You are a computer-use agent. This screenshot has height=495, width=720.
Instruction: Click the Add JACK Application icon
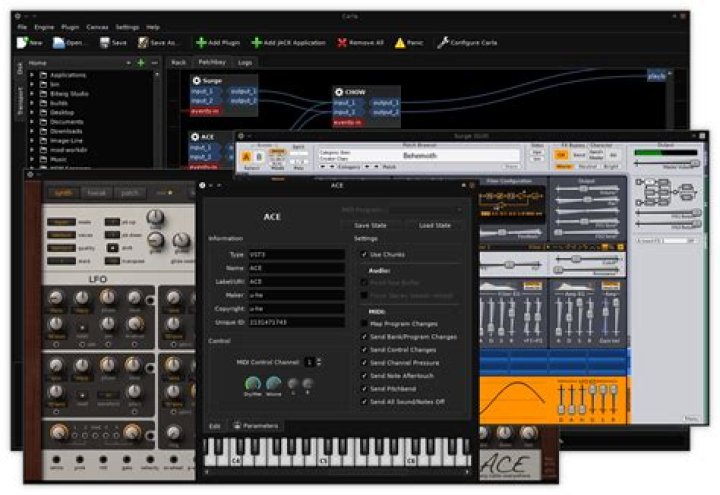[x=257, y=43]
